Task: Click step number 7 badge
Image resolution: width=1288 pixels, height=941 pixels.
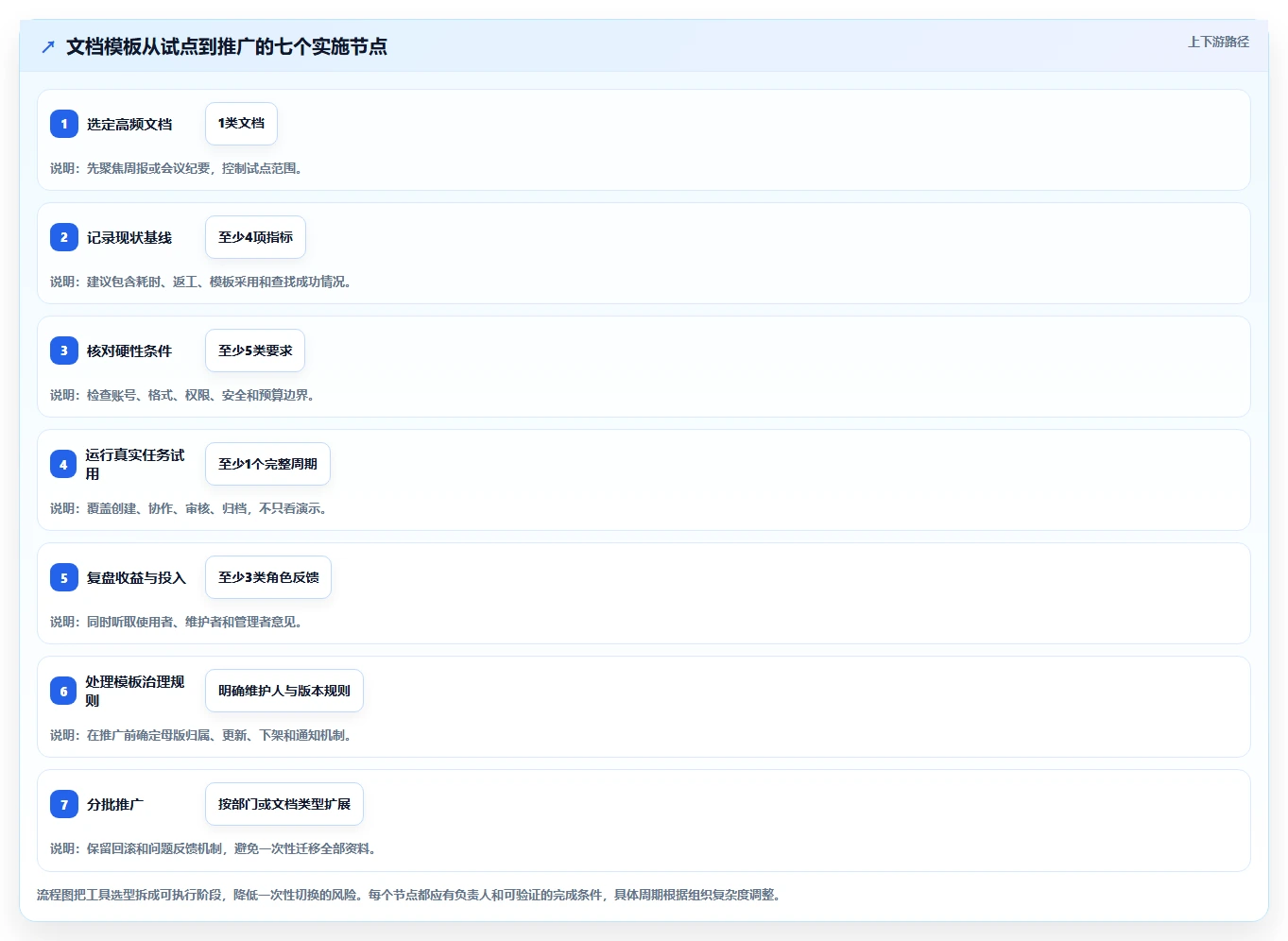Action: point(64,804)
